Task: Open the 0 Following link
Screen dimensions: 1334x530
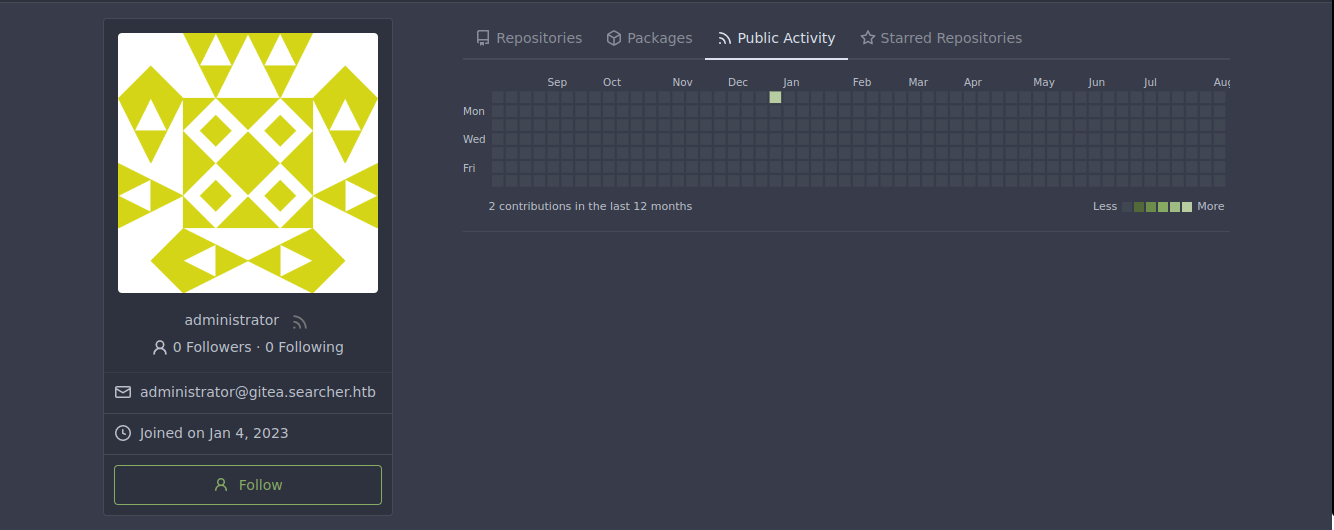Action: click(x=304, y=347)
